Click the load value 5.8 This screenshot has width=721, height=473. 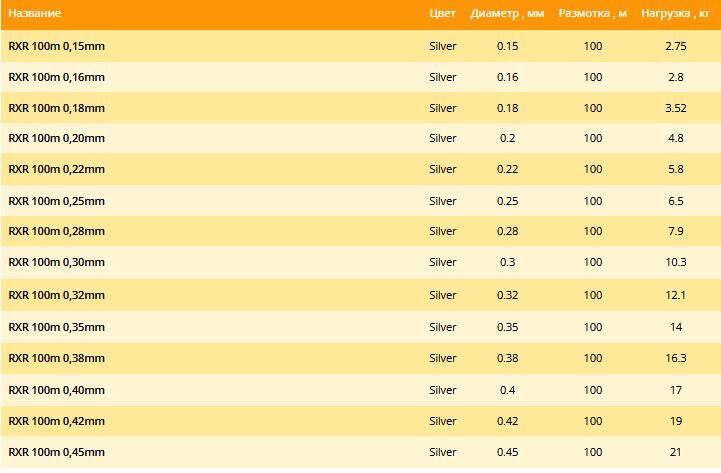click(x=675, y=170)
